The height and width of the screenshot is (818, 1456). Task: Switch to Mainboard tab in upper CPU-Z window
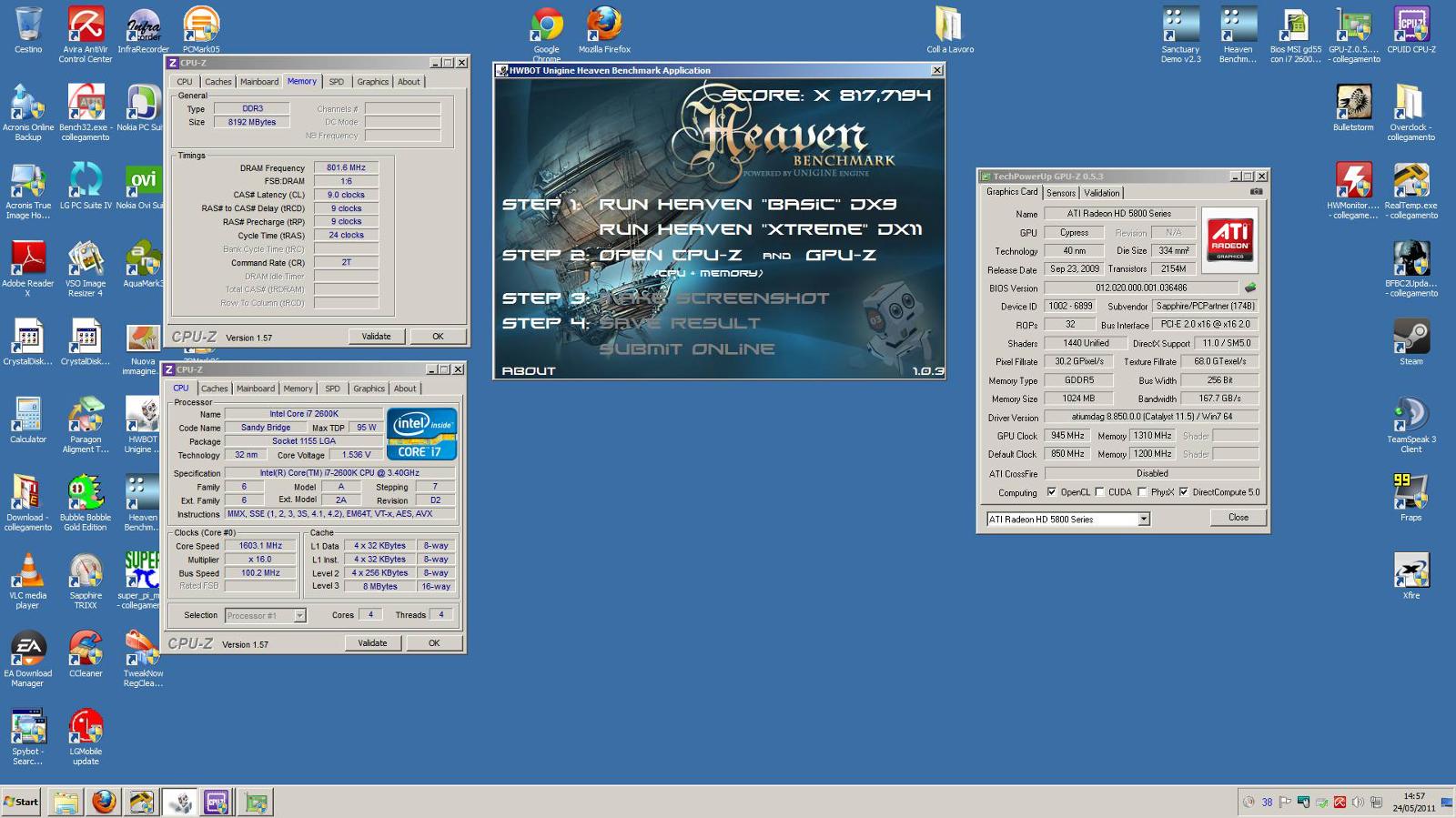coord(259,82)
